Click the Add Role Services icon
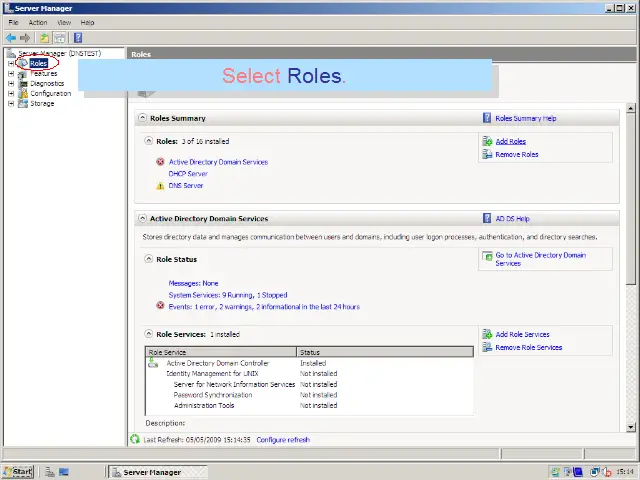640x480 pixels. pos(487,334)
